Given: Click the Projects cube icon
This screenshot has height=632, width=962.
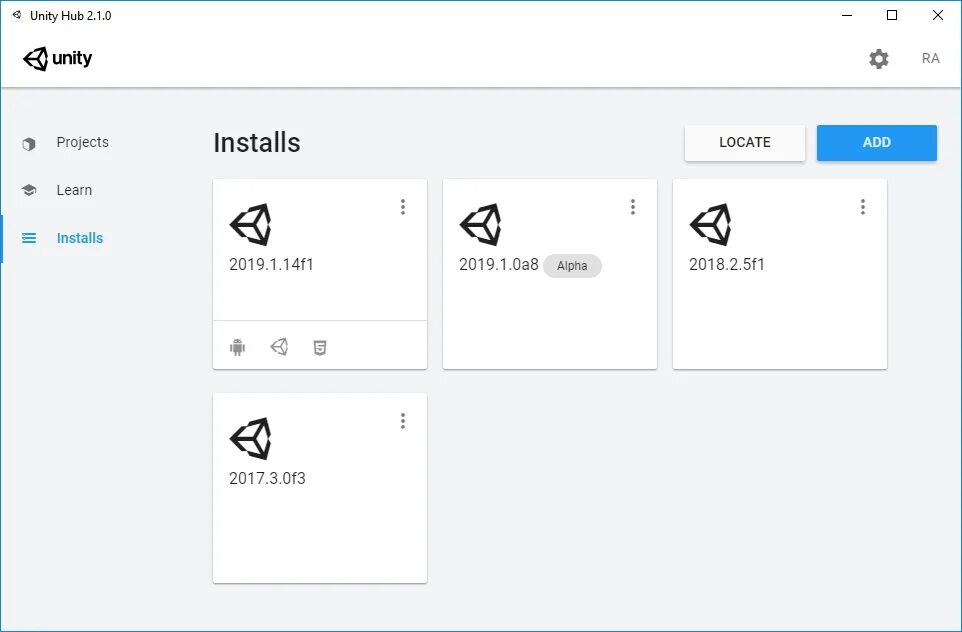Looking at the screenshot, I should point(29,144).
